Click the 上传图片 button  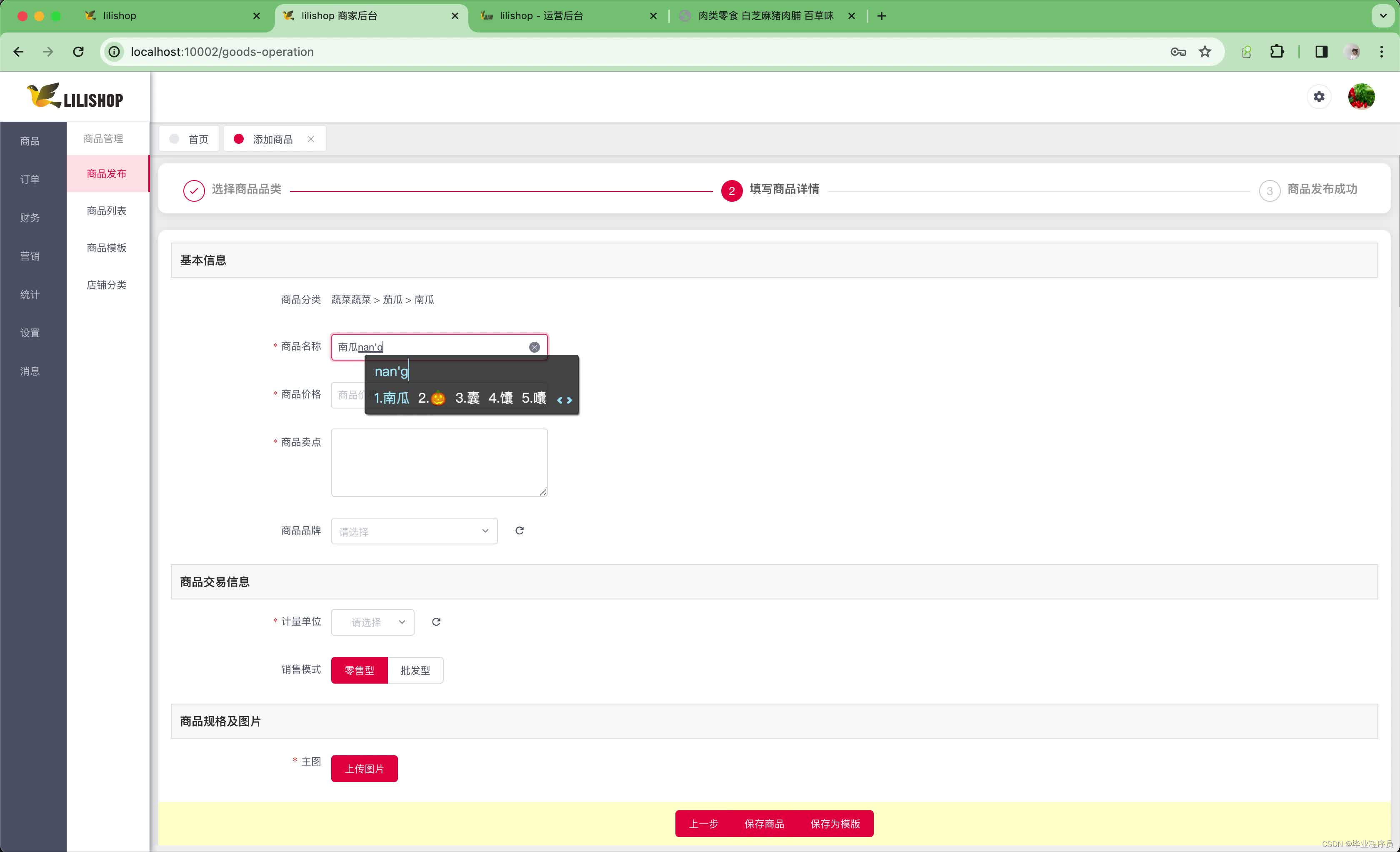[364, 769]
